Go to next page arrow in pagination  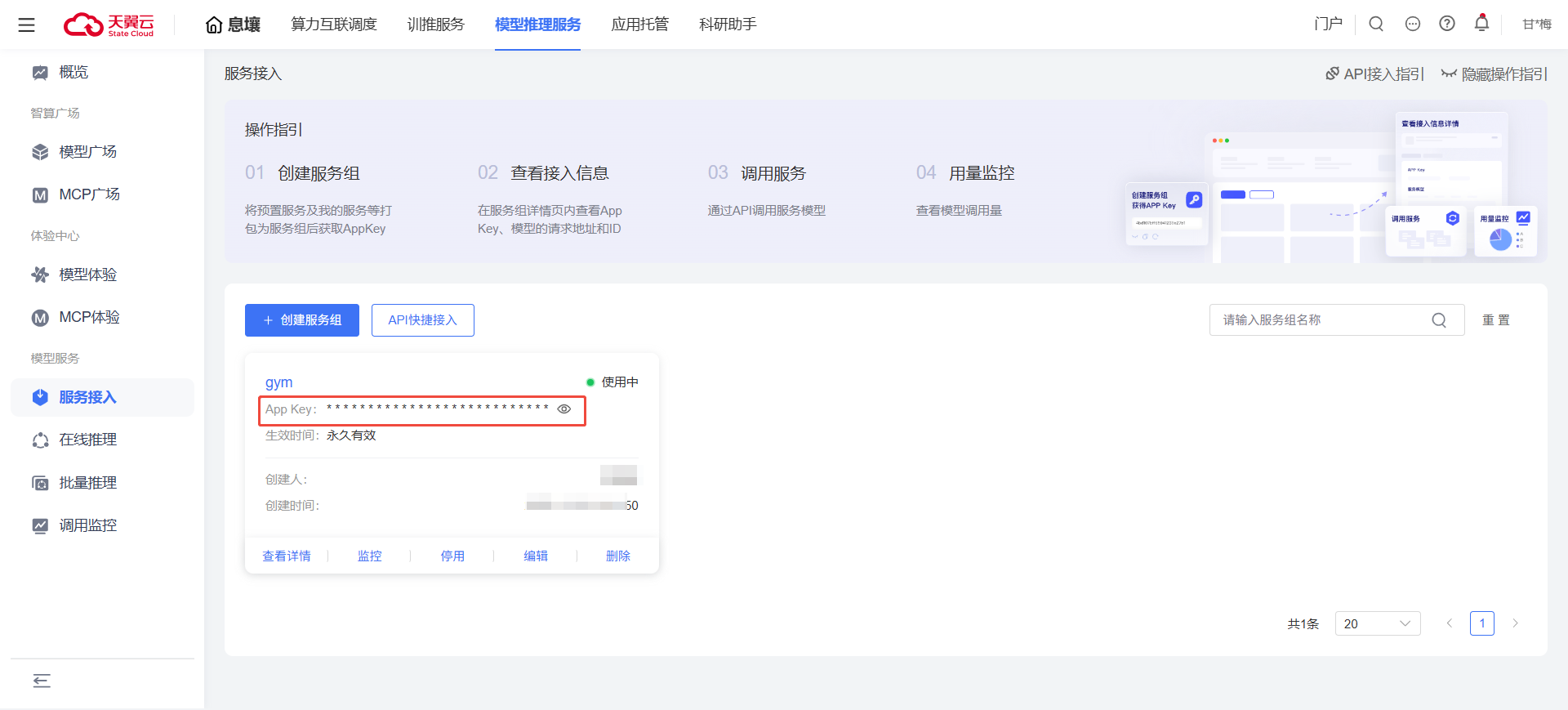(x=1515, y=623)
